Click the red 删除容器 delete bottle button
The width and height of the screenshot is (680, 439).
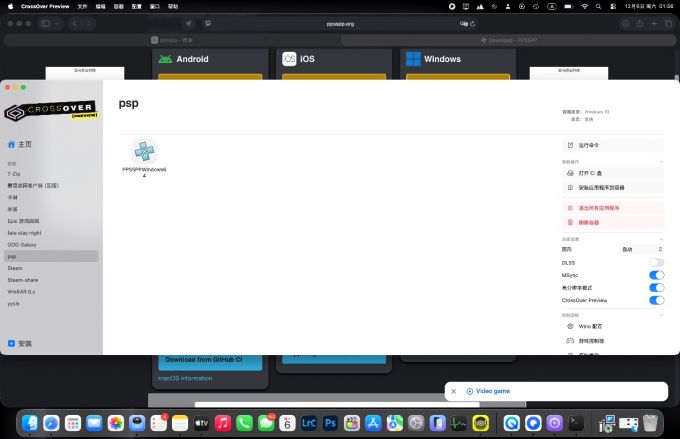(612, 223)
